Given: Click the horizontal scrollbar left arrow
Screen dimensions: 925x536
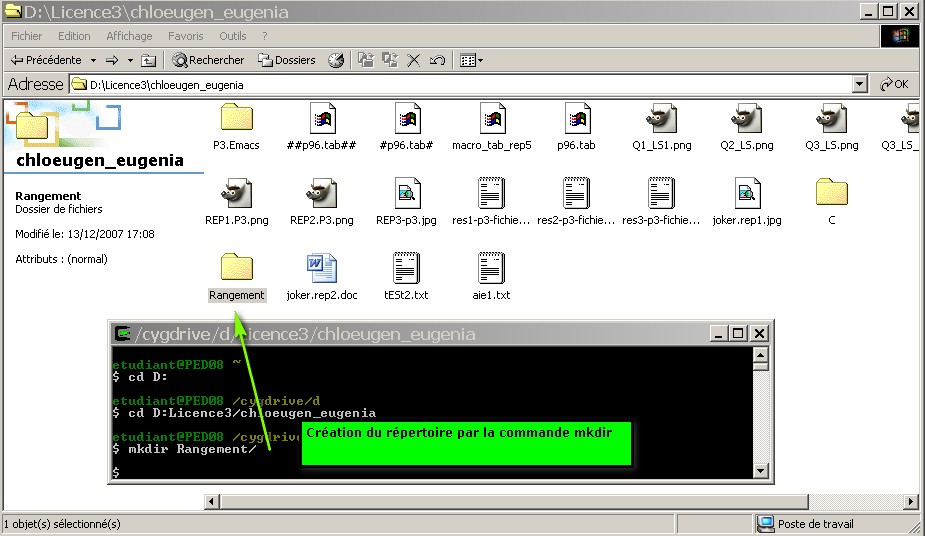Looking at the screenshot, I should (212, 501).
